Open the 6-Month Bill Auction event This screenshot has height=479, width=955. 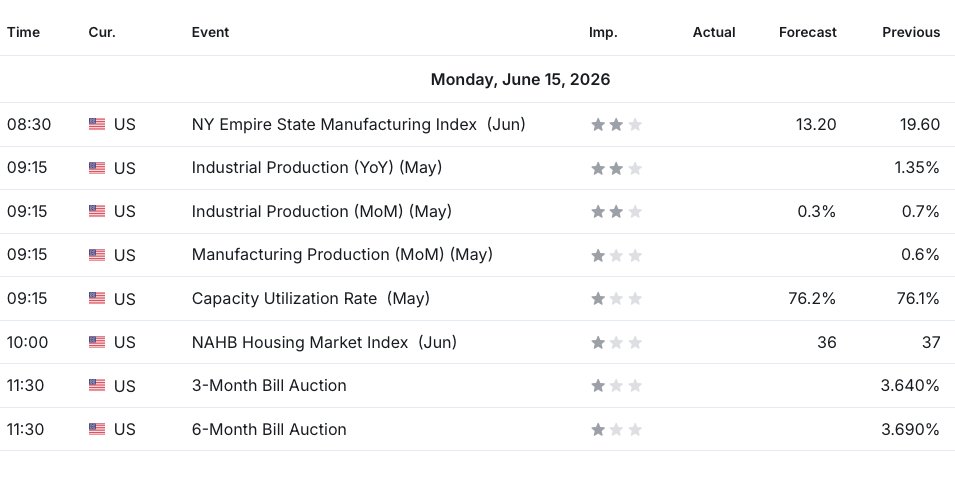click(x=269, y=429)
